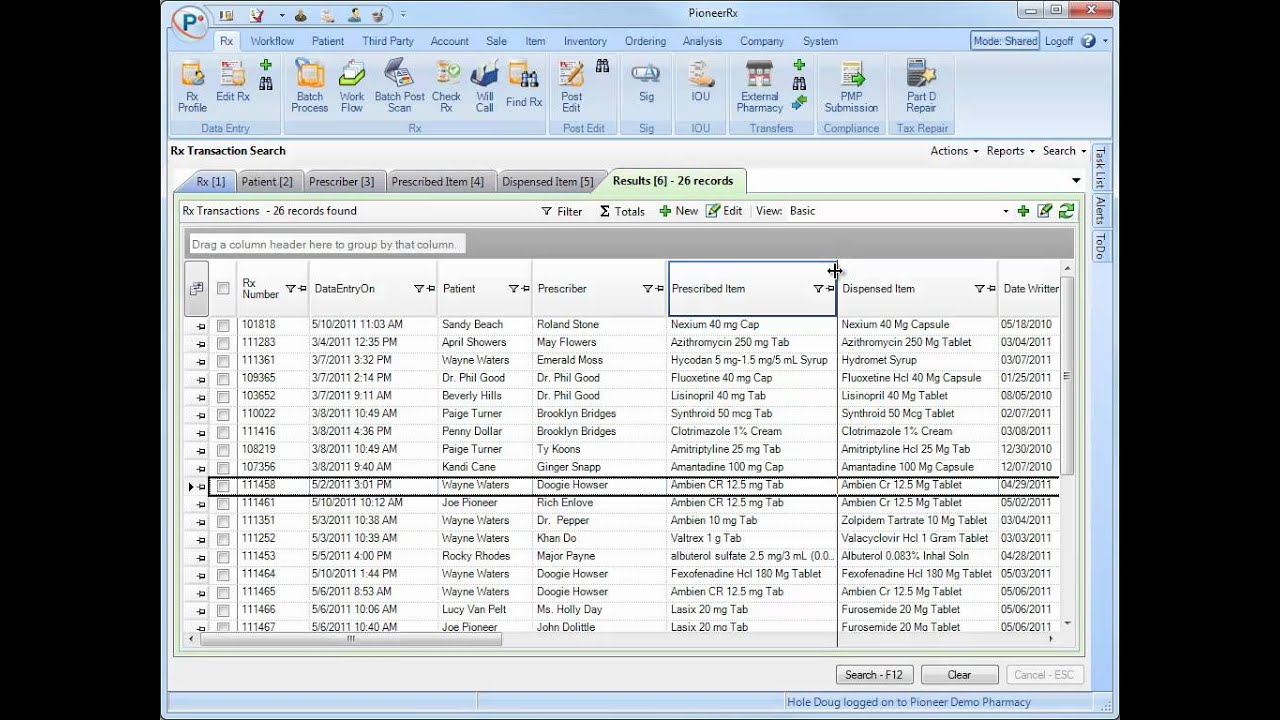Screen dimensions: 1280x720
Task: Open the Dispensed Item column filter
Action: tap(979, 289)
